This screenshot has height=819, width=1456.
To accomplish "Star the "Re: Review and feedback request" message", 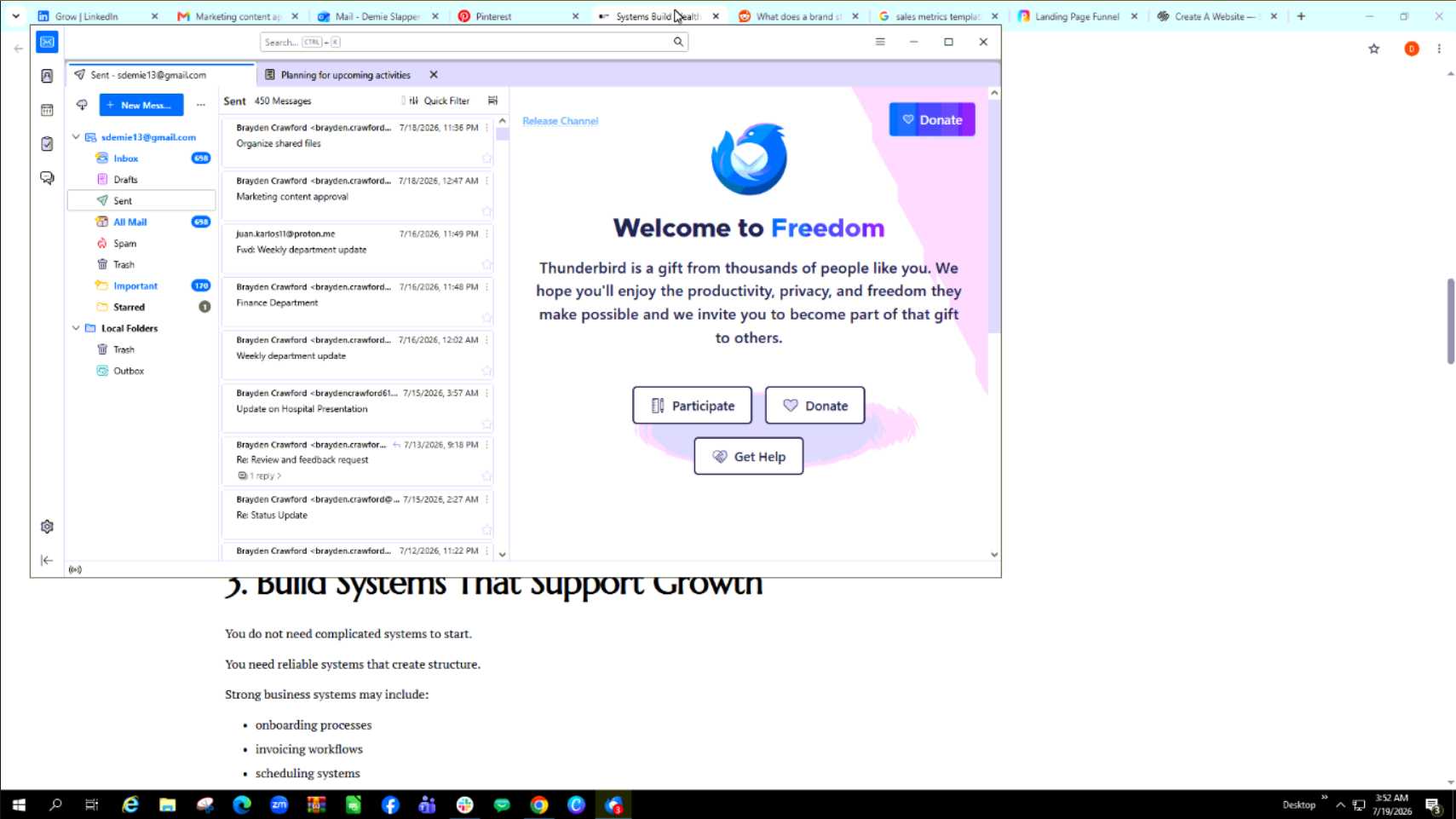I will 486,476.
